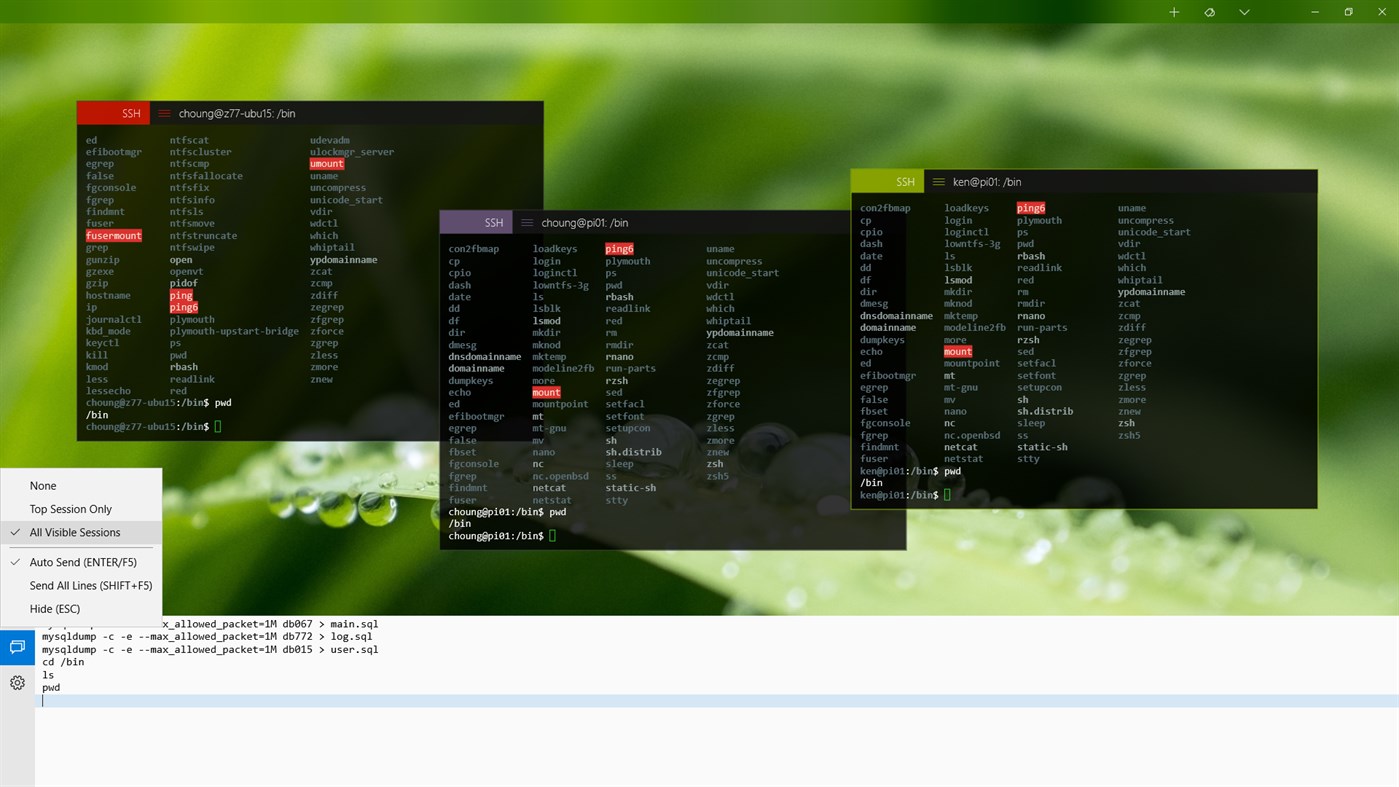
Task: Click 'unicode_start' in ken@pi01 terminal
Action: [1154, 232]
